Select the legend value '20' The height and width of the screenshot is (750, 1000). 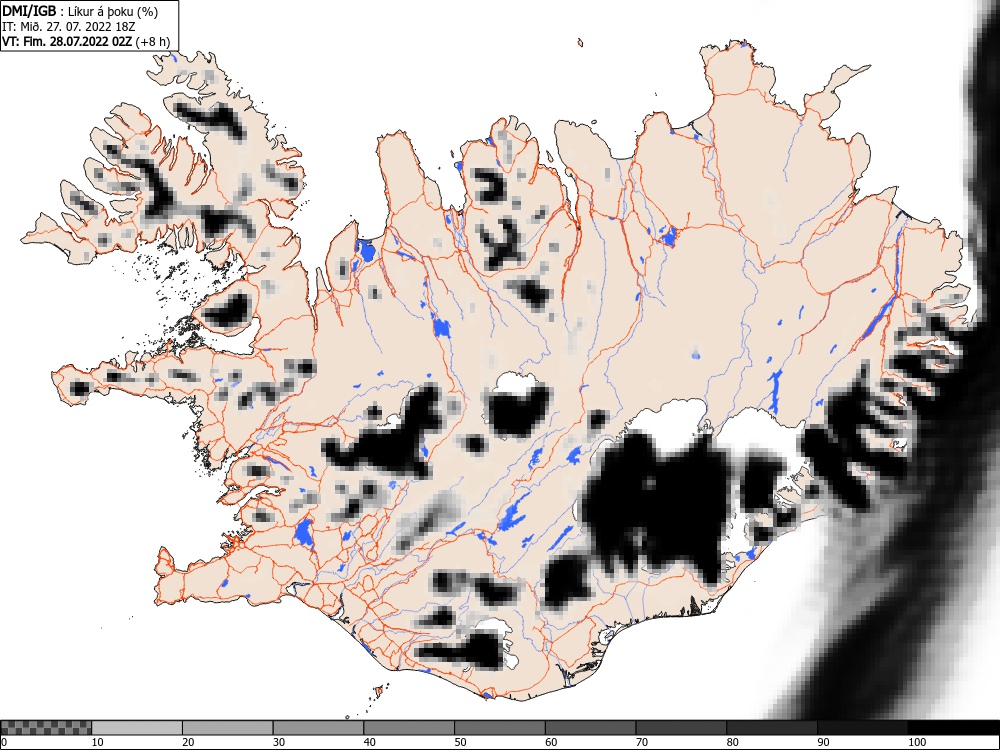coord(188,742)
